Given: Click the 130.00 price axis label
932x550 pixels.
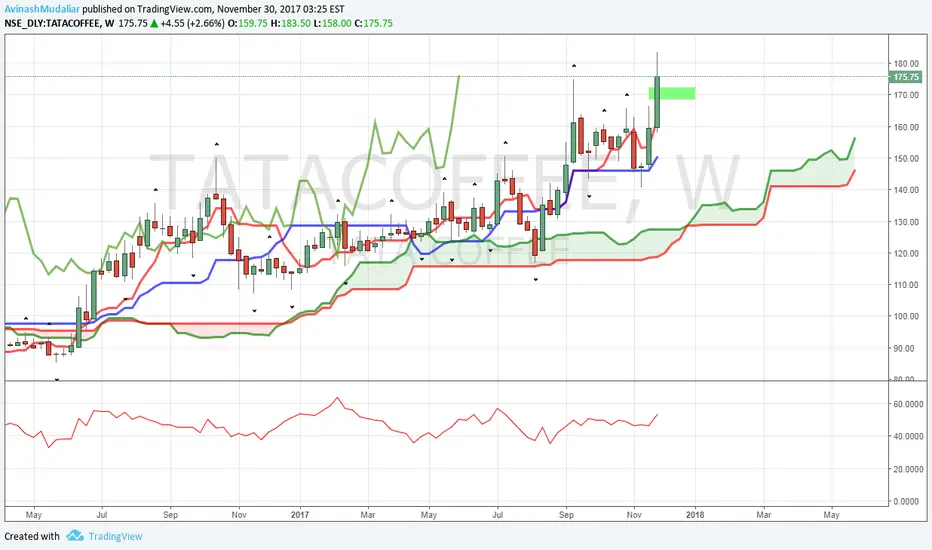Looking at the screenshot, I should click(x=906, y=222).
